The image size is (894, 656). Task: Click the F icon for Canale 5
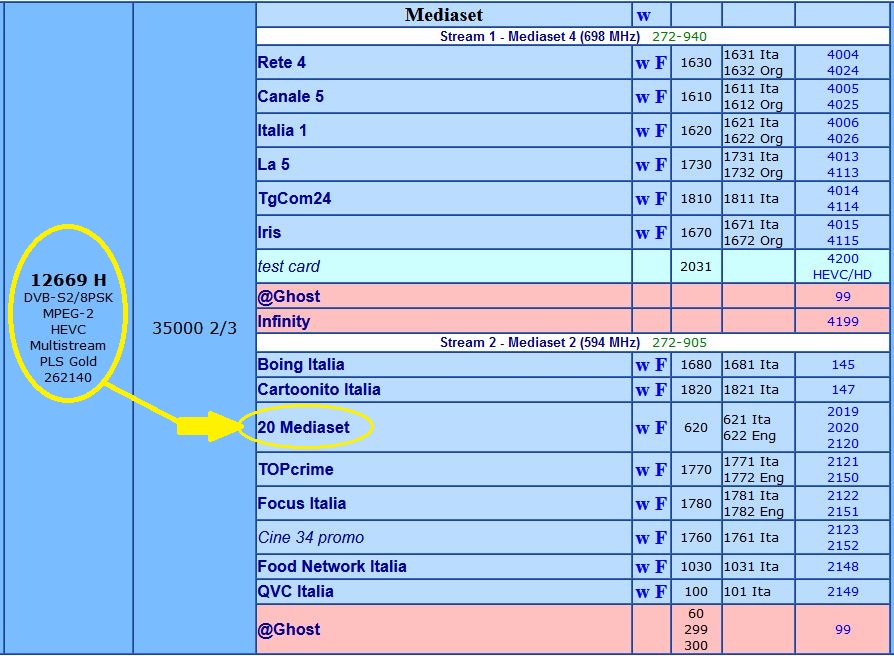pyautogui.click(x=660, y=97)
